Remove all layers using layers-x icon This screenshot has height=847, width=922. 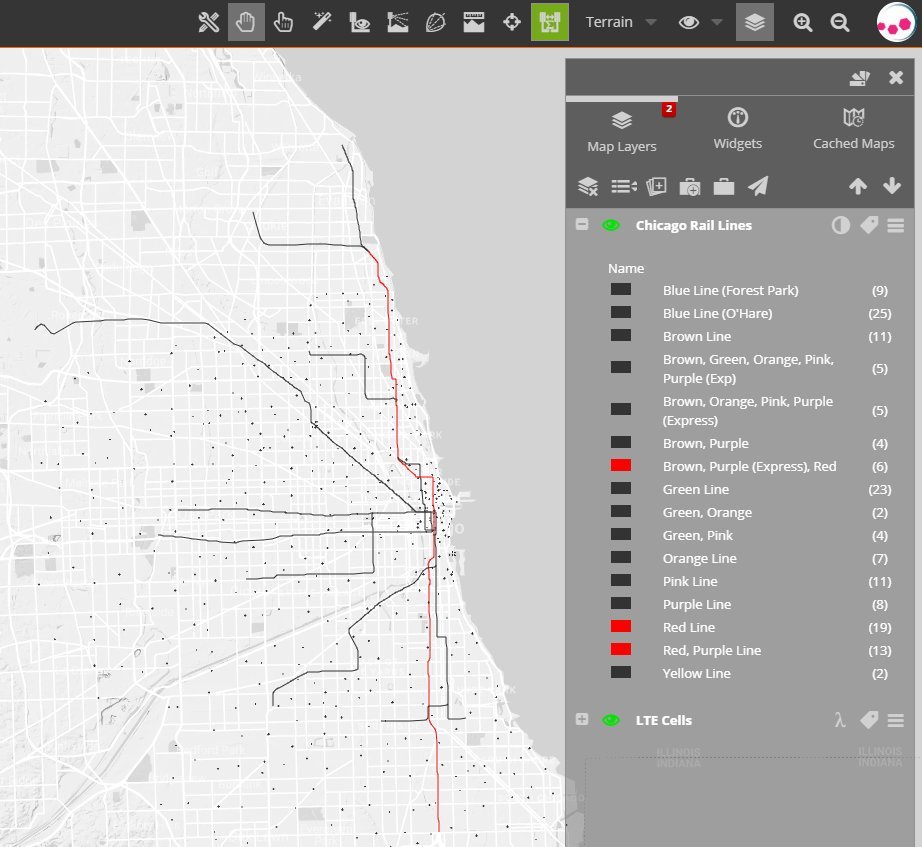tap(588, 186)
